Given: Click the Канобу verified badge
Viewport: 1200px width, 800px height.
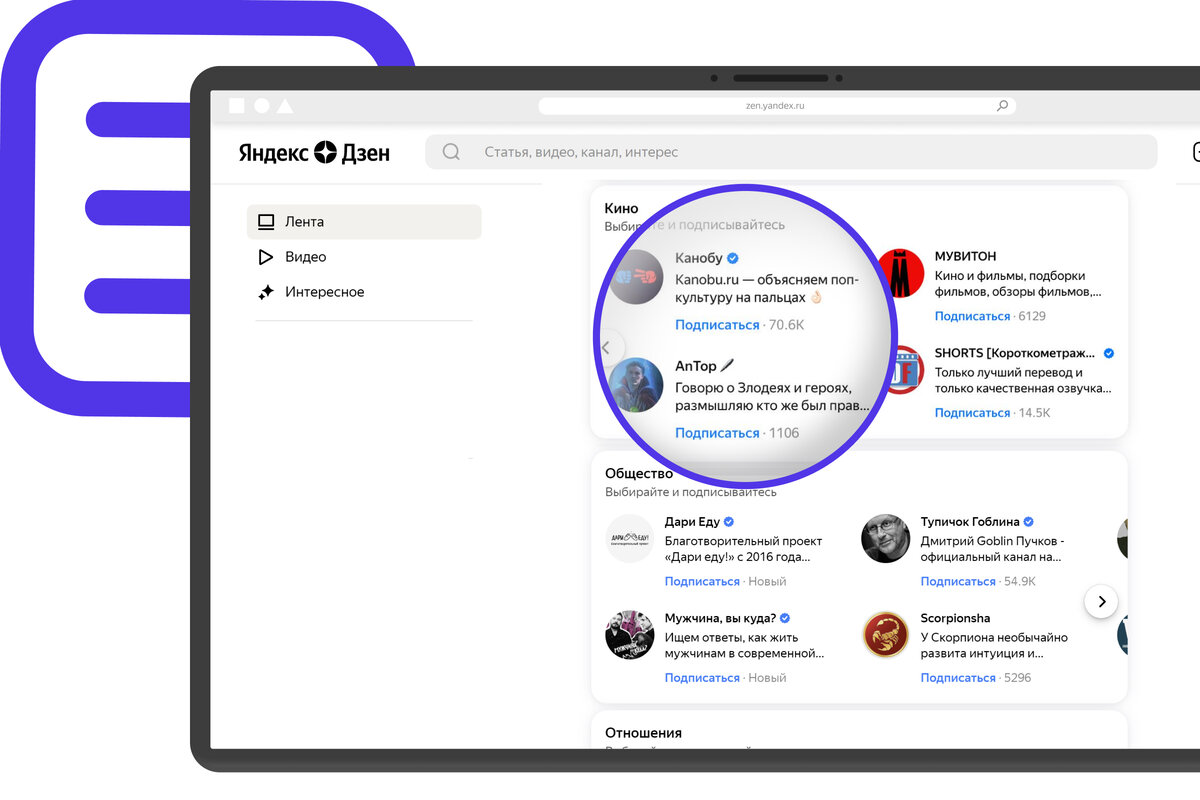Looking at the screenshot, I should [x=732, y=258].
